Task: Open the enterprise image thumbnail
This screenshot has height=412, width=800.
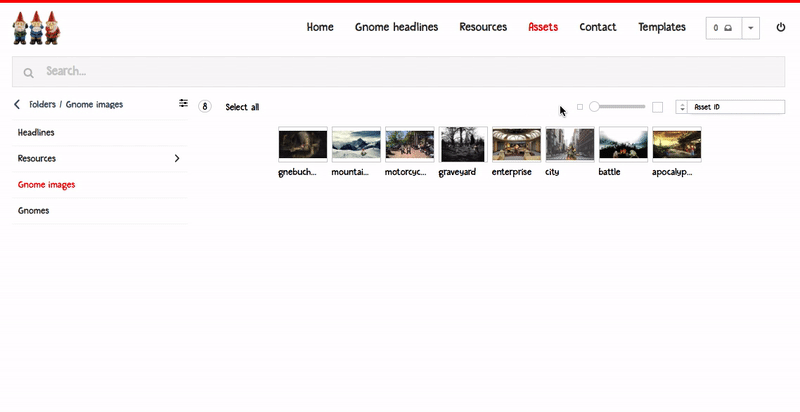Action: [x=516, y=144]
